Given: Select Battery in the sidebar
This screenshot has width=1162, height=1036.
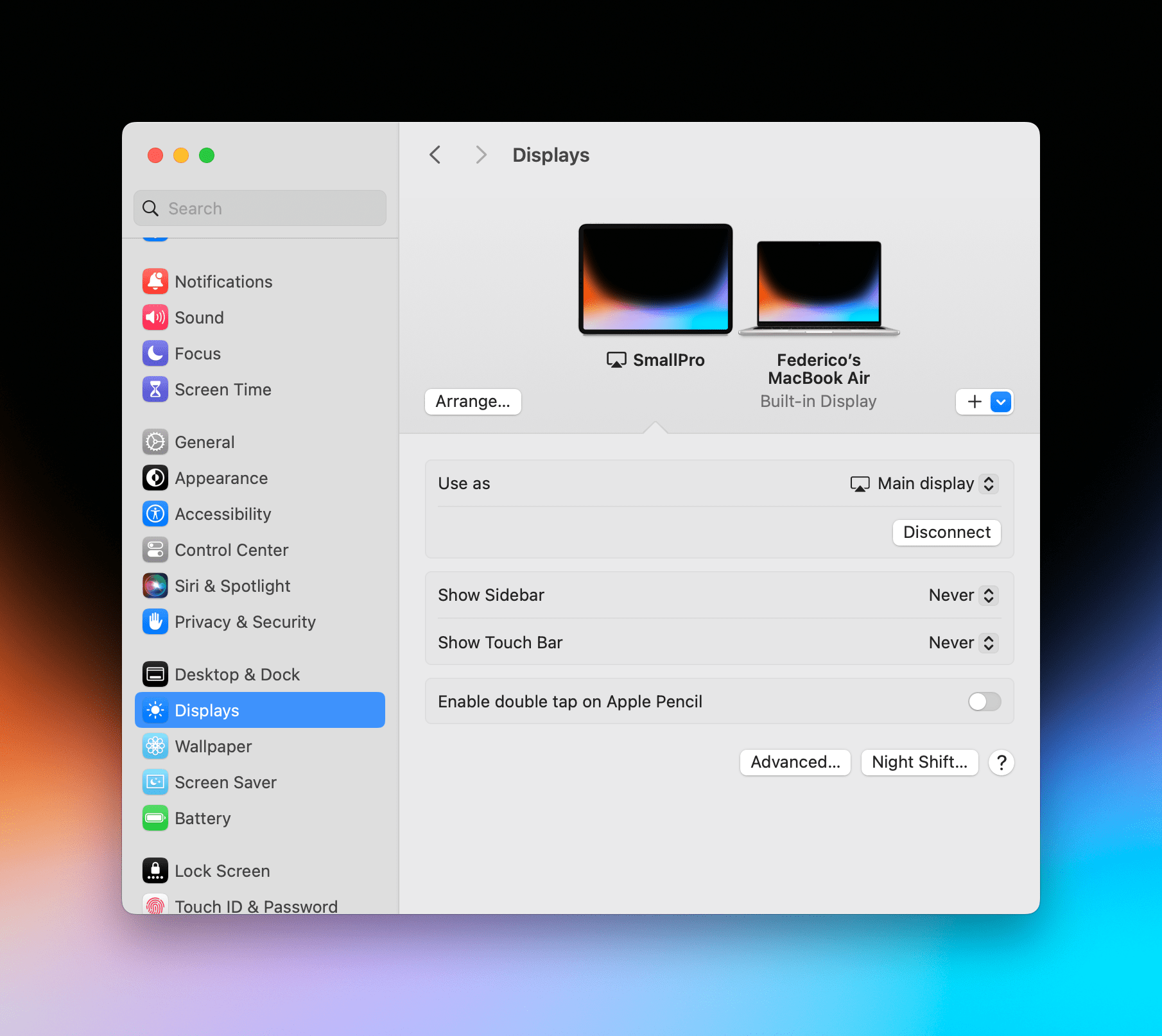Looking at the screenshot, I should pyautogui.click(x=260, y=818).
